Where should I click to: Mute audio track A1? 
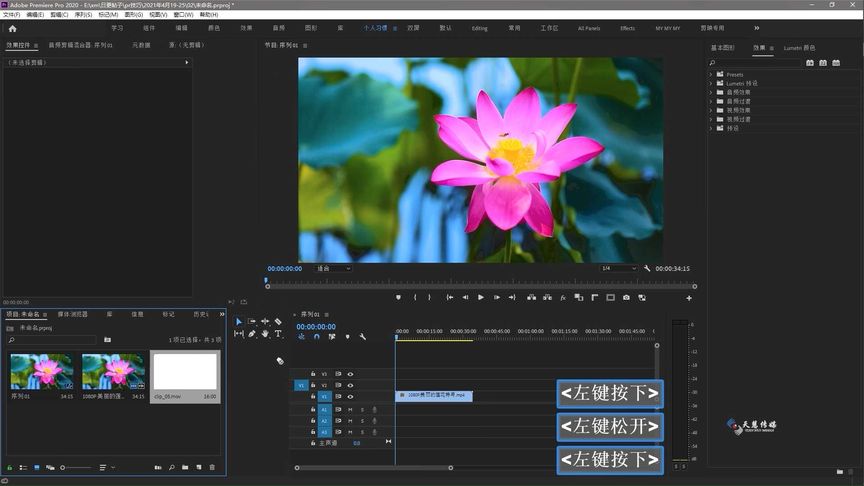[350, 409]
